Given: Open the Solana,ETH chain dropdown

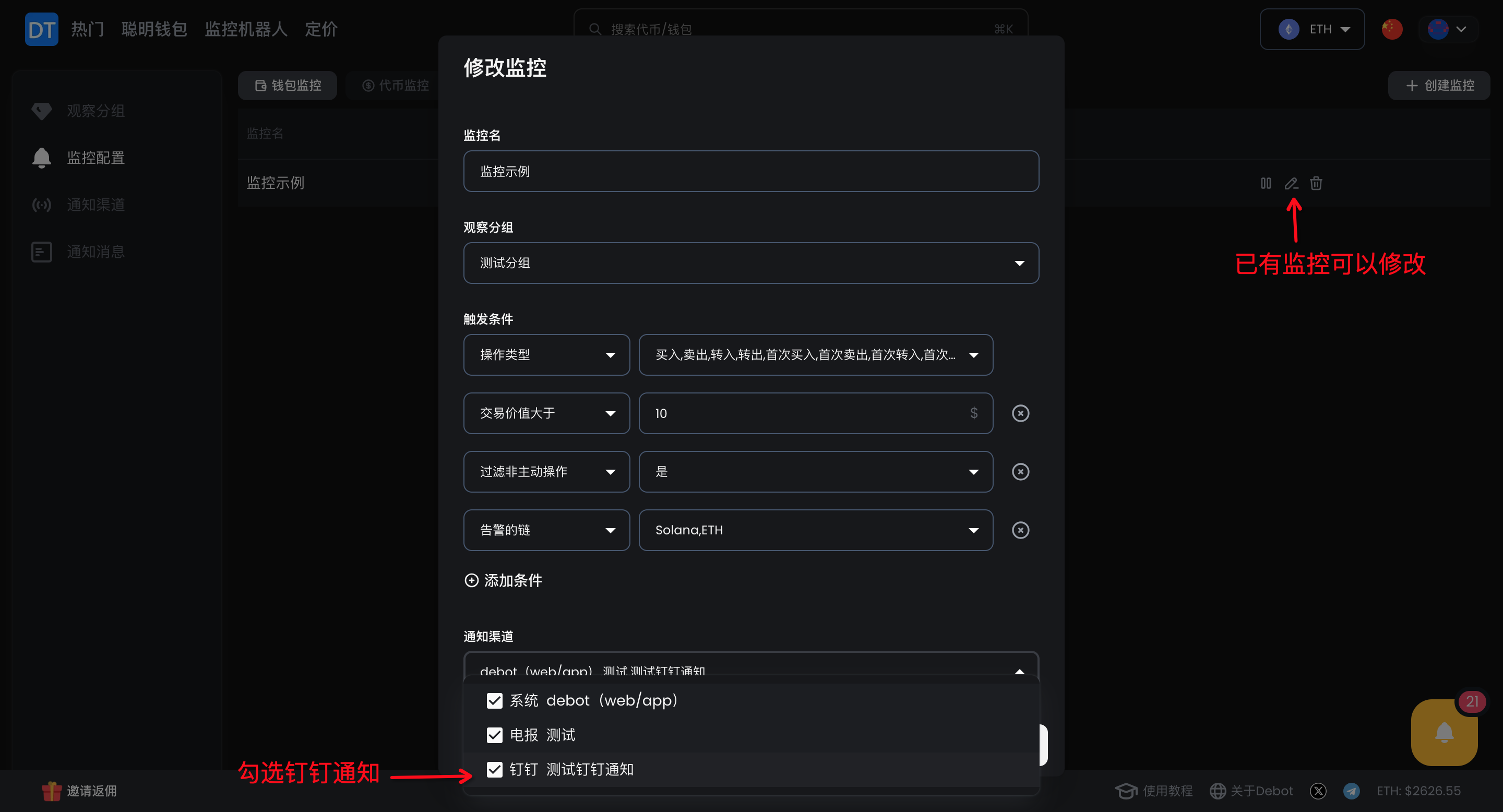Looking at the screenshot, I should (x=815, y=530).
